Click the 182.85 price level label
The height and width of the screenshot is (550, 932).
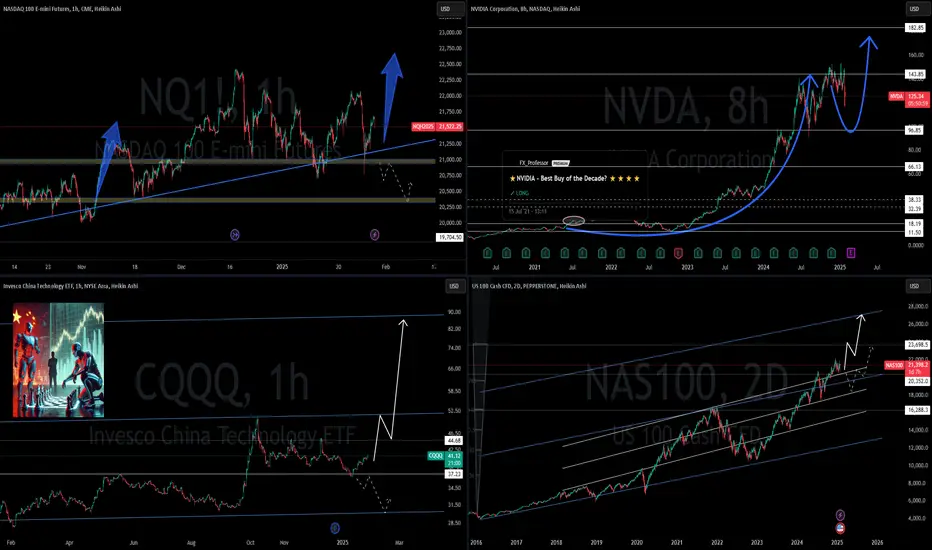coord(915,28)
